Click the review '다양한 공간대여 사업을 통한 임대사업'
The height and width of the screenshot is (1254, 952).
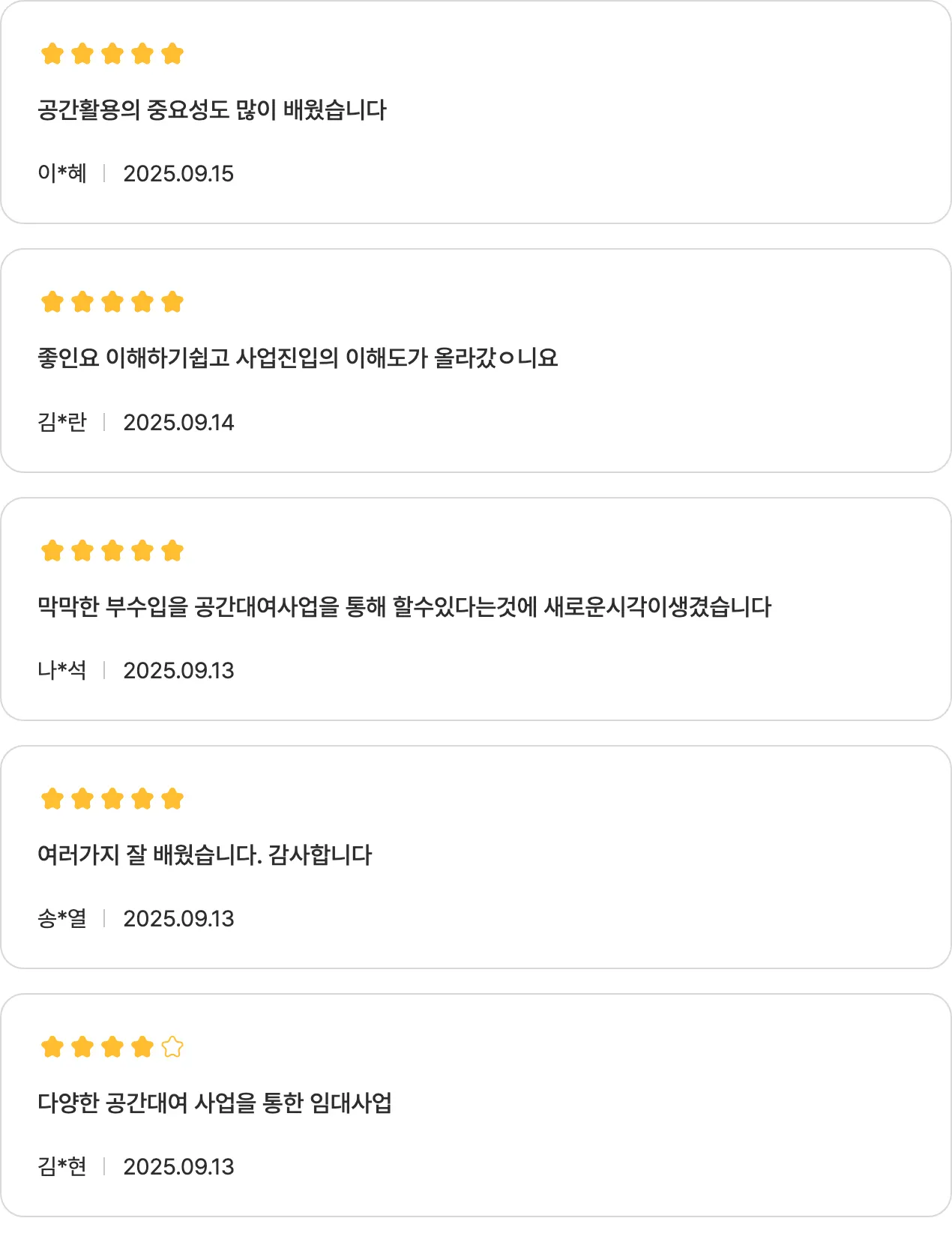coord(214,1103)
